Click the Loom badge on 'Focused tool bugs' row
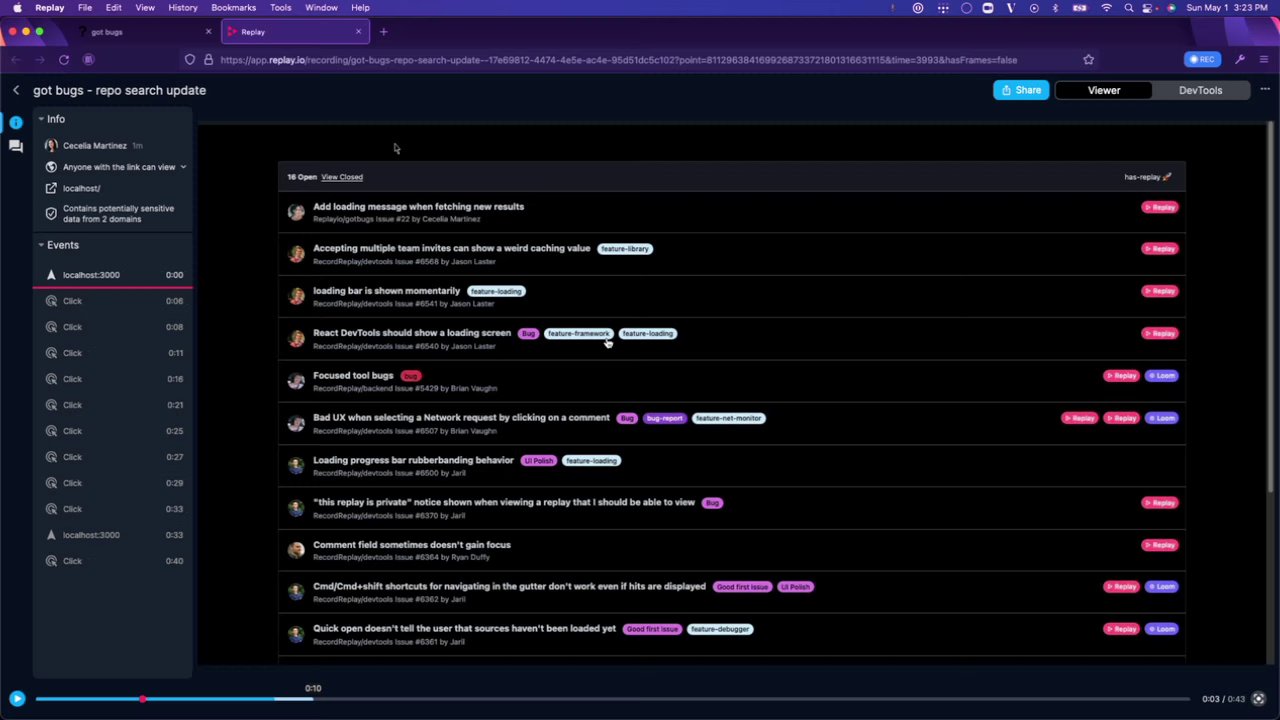Viewport: 1280px width, 720px height. 1162,376
